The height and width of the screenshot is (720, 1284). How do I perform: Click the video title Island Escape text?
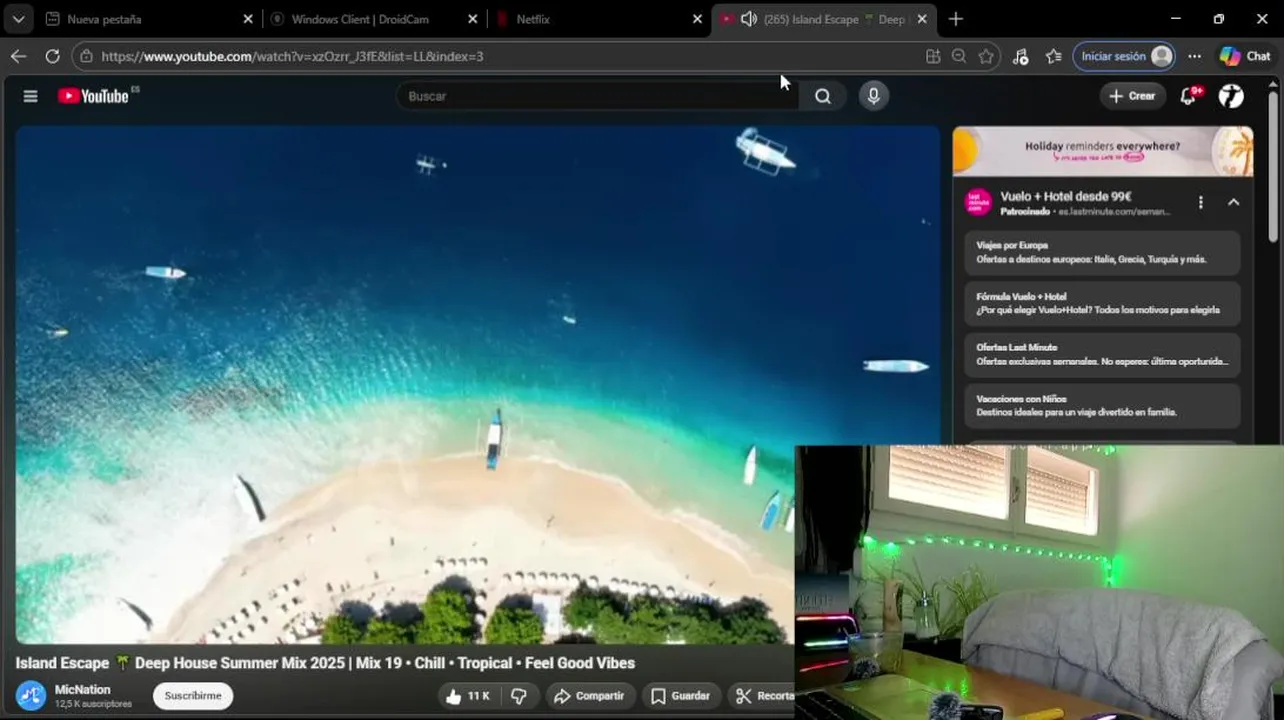(x=325, y=663)
